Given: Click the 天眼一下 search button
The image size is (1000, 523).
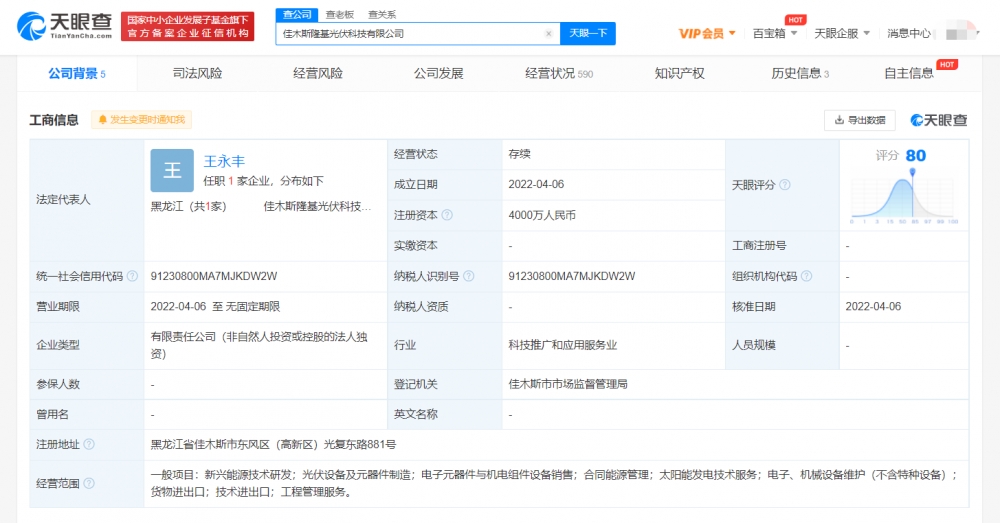Looking at the screenshot, I should 588,33.
